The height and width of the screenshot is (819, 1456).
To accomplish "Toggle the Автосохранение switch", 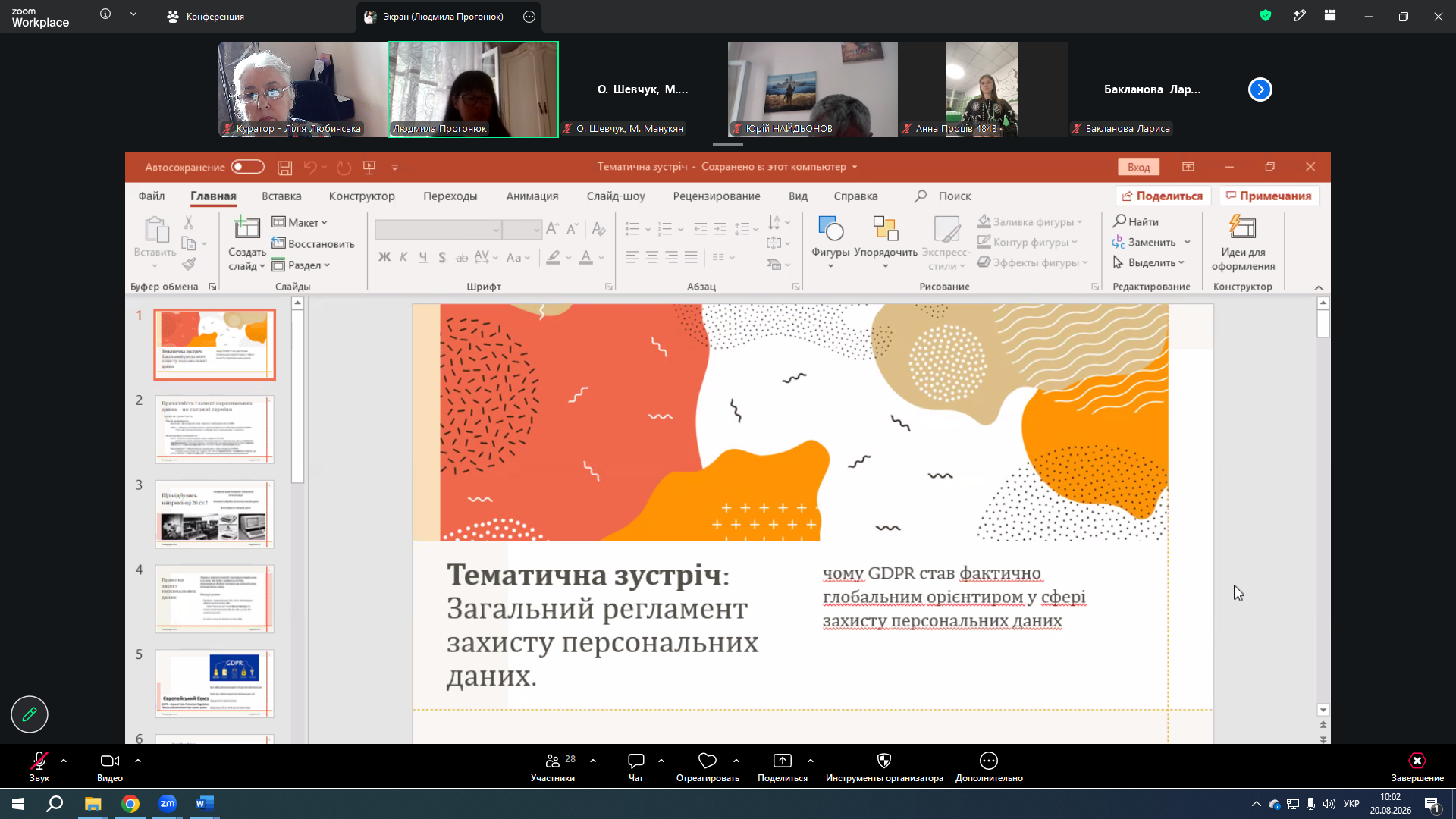I will (x=248, y=167).
